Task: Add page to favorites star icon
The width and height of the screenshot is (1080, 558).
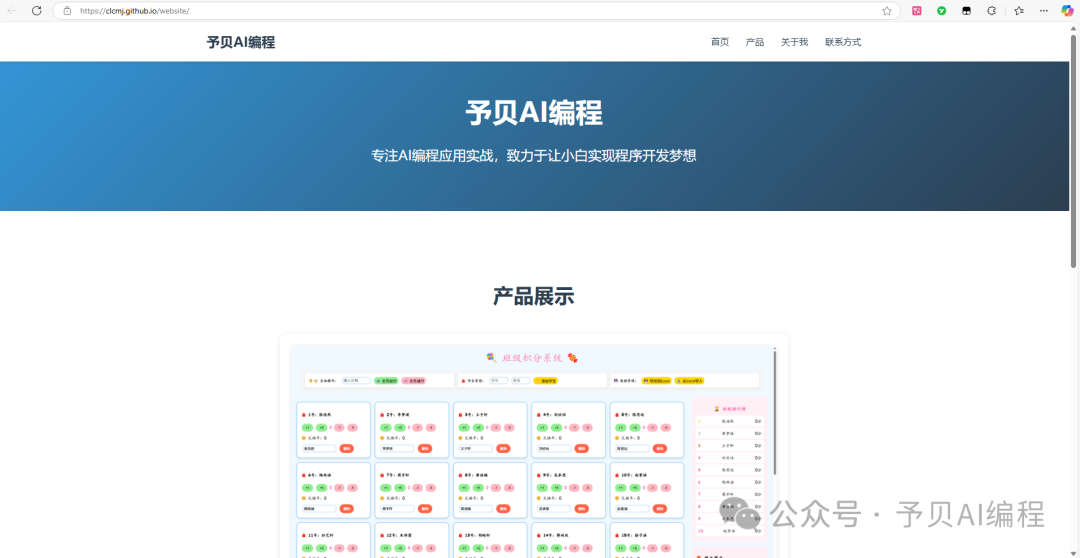Action: [x=886, y=11]
